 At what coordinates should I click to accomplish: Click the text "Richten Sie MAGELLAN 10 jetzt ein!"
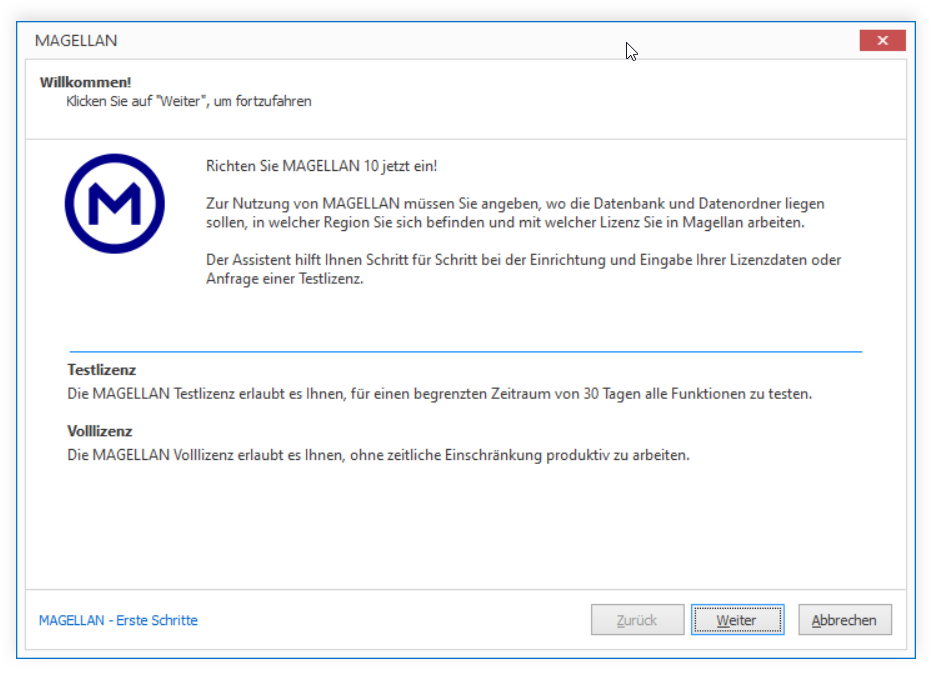322,166
